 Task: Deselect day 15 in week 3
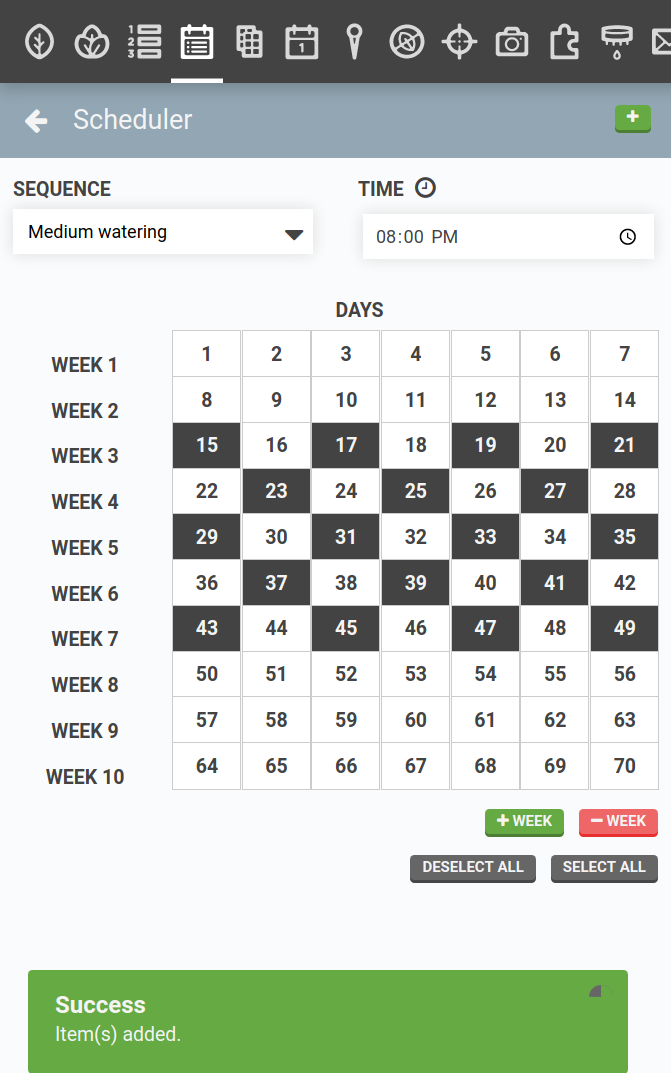point(206,445)
